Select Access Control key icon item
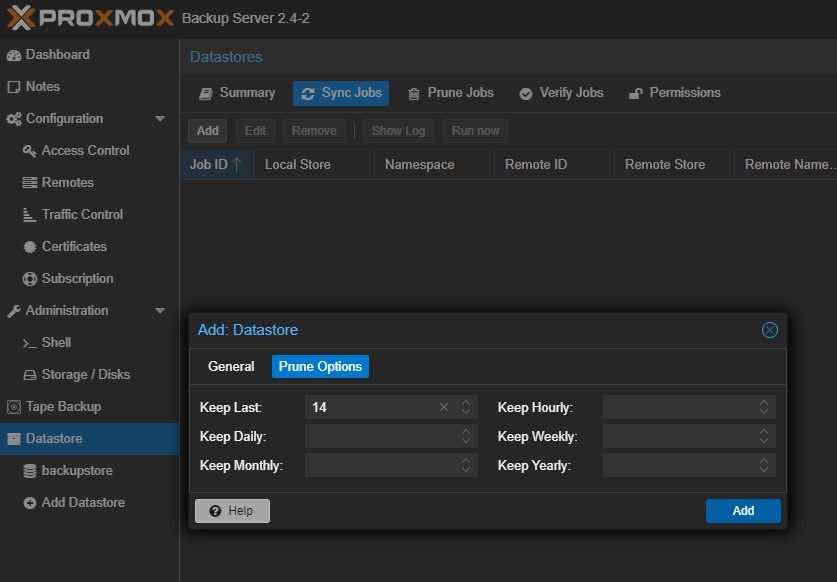Viewport: 837px width, 582px height. tap(85, 151)
